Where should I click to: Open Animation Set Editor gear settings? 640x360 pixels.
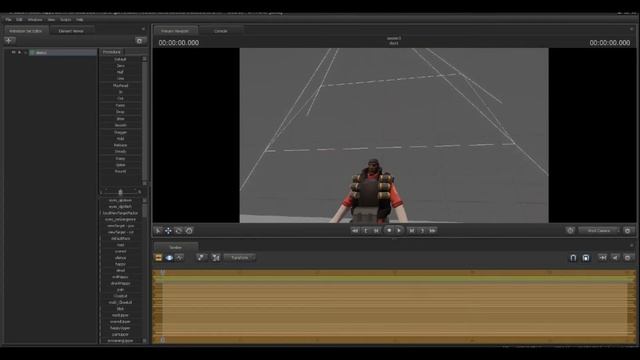140,40
